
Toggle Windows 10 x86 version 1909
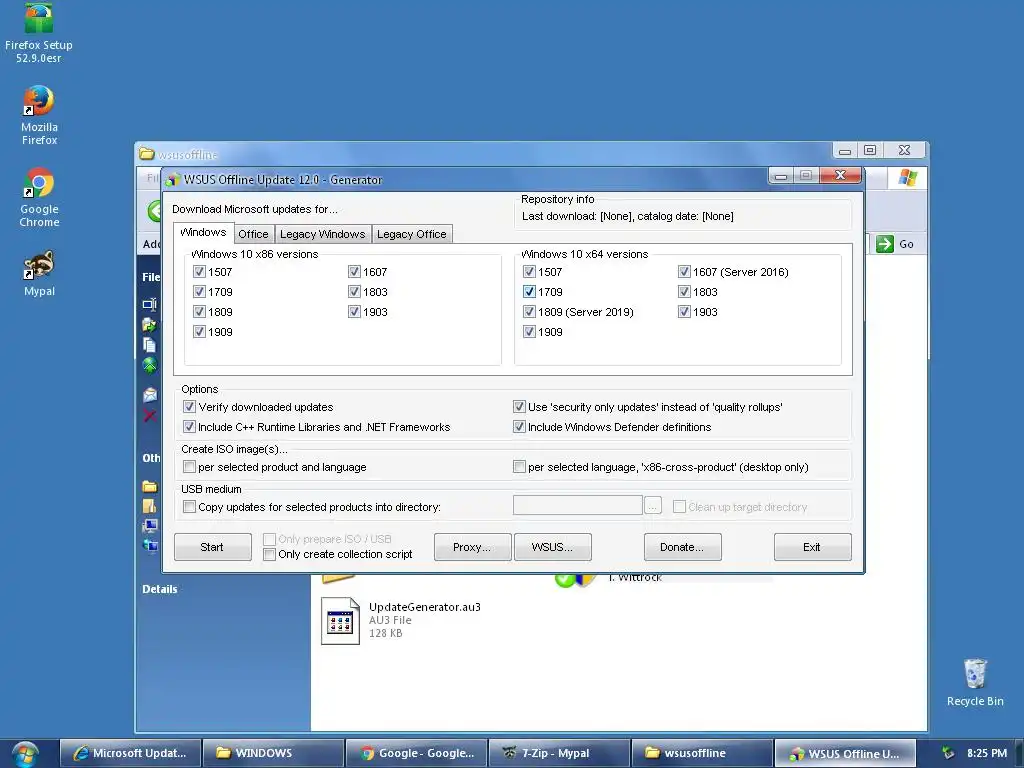point(199,332)
